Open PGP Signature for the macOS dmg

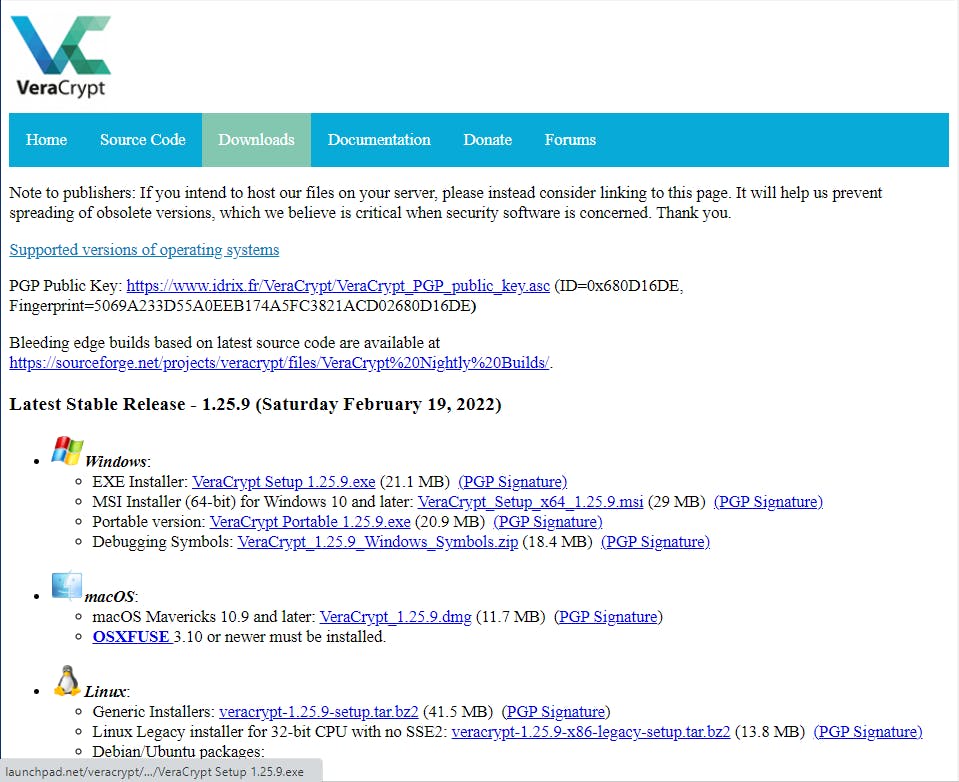coord(608,617)
